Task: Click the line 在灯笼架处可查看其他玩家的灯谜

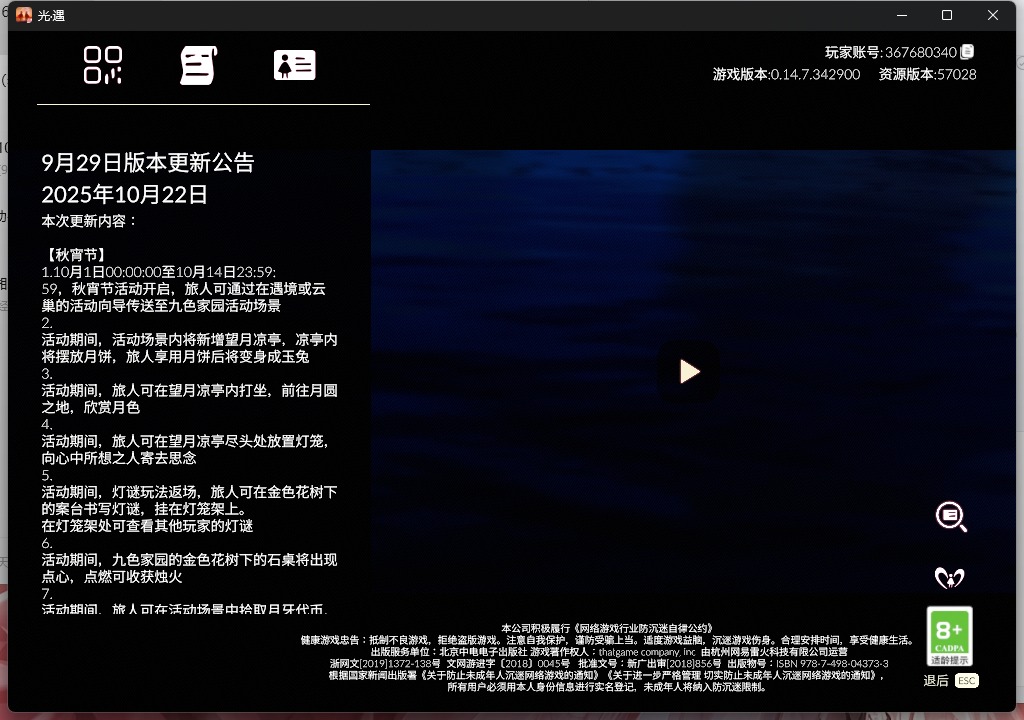Action: click(x=147, y=526)
